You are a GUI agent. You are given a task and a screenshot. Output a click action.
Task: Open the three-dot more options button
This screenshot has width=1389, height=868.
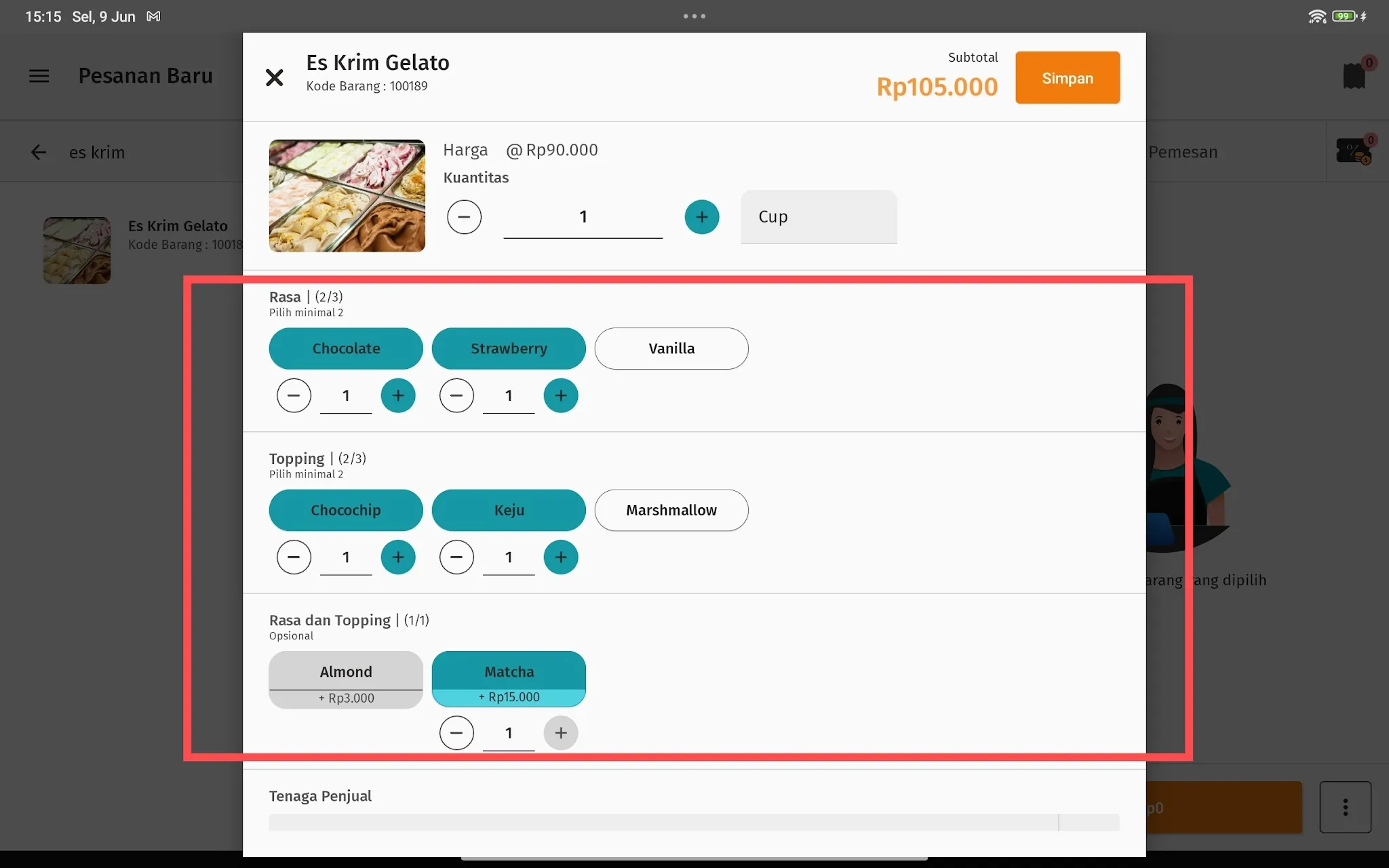pyautogui.click(x=1345, y=807)
